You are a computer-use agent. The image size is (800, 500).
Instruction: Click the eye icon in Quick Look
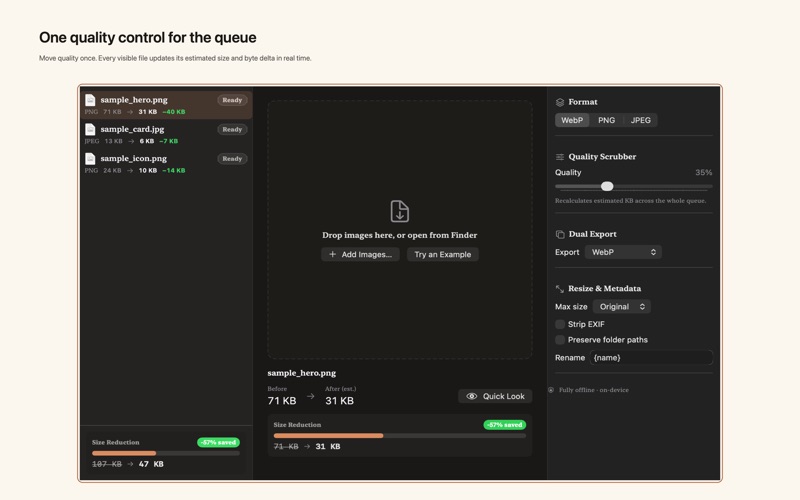click(471, 396)
